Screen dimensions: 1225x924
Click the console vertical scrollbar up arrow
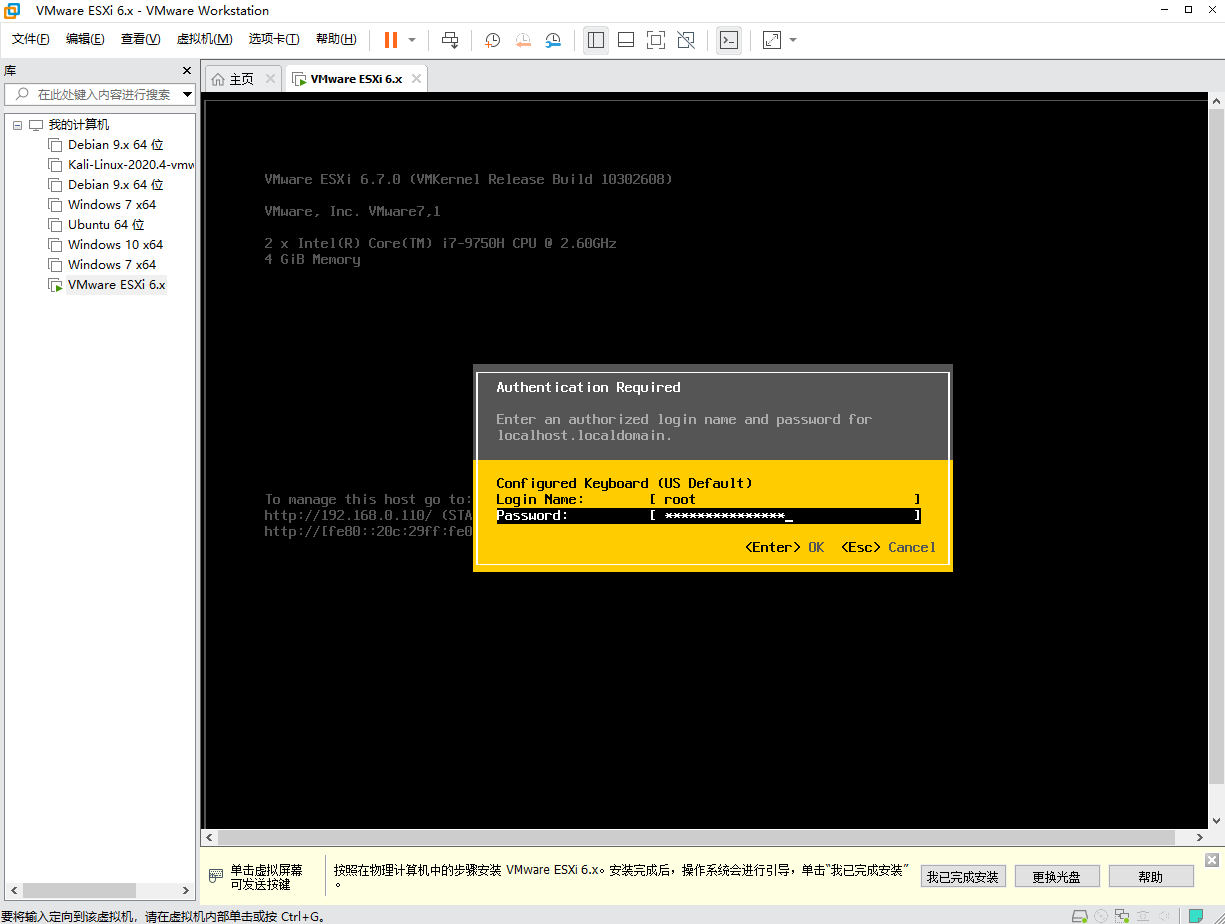(x=1216, y=102)
